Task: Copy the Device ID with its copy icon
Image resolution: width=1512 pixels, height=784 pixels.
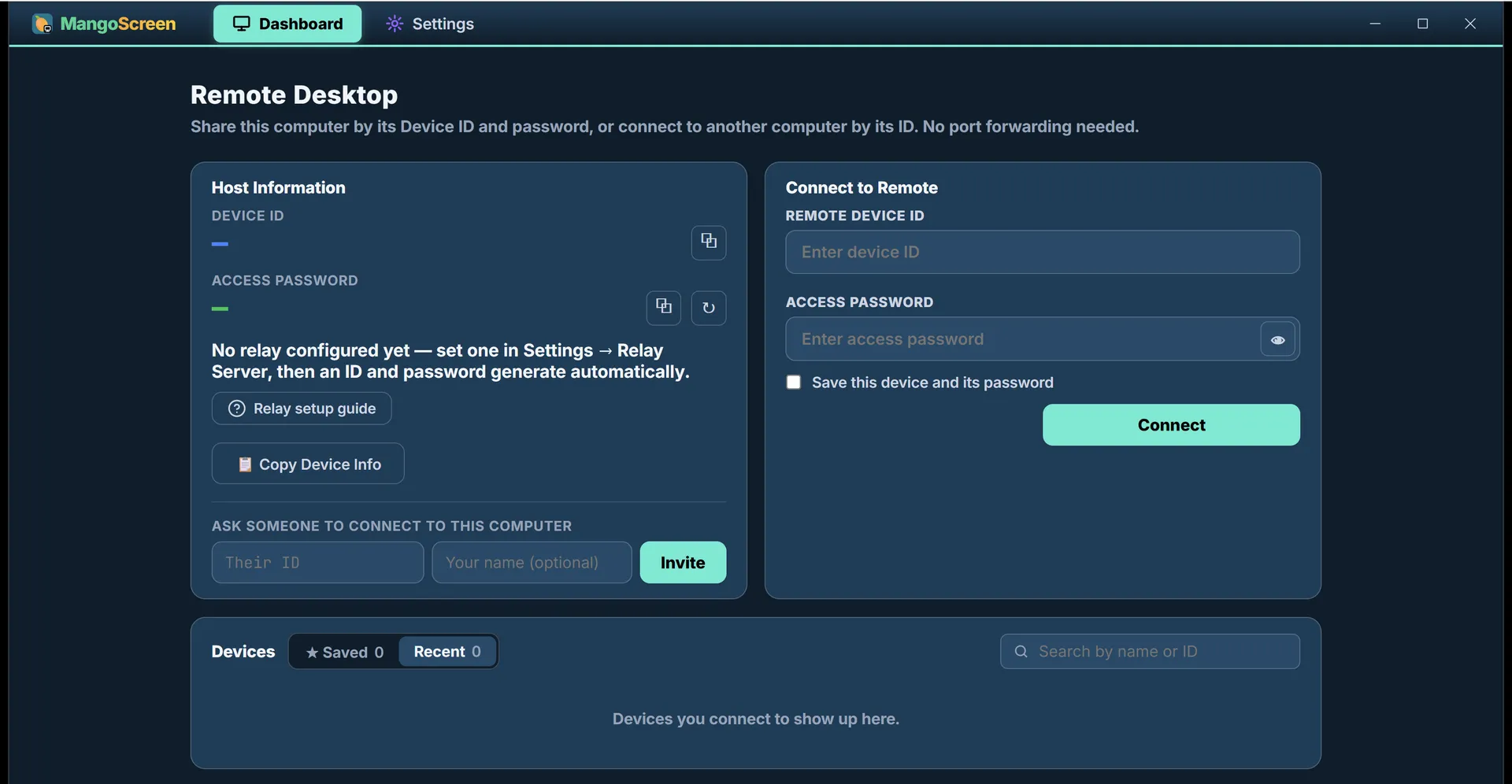Action: coord(709,242)
